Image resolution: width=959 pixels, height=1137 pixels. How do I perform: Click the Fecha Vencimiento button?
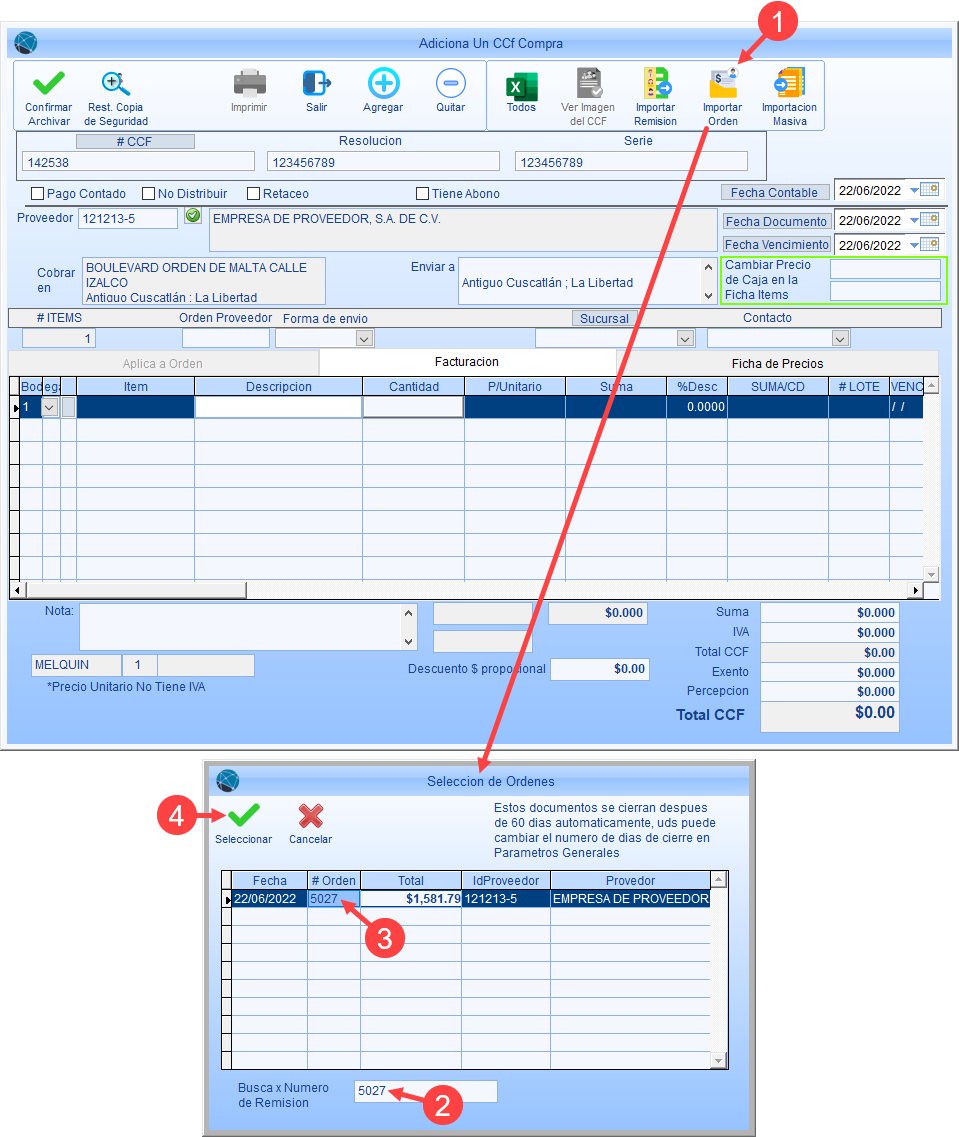[776, 244]
